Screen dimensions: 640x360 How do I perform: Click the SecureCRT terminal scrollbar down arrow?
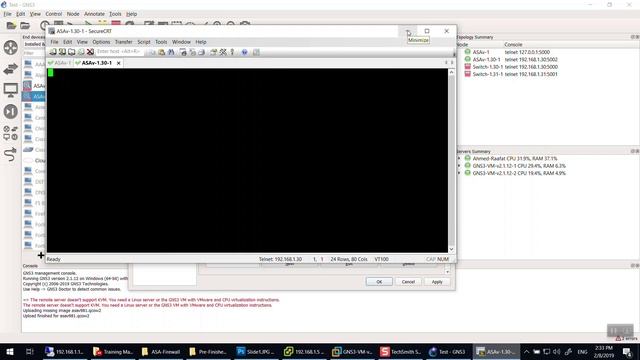pos(451,249)
